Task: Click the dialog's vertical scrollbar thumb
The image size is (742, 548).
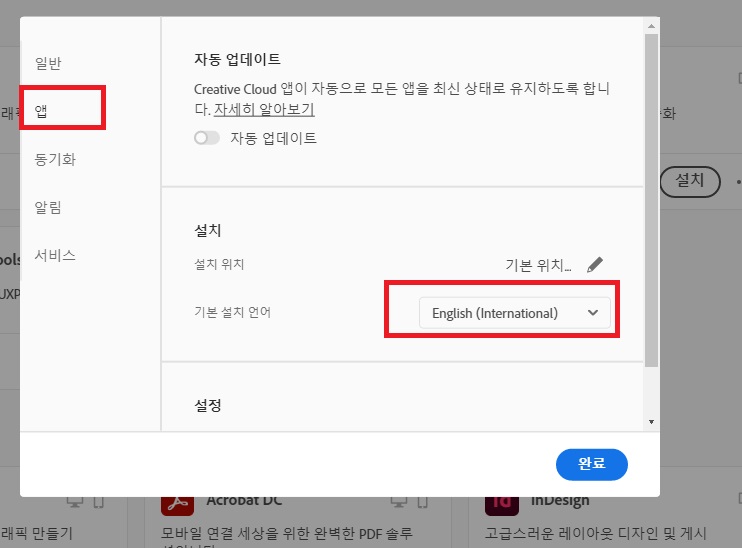Action: 652,200
